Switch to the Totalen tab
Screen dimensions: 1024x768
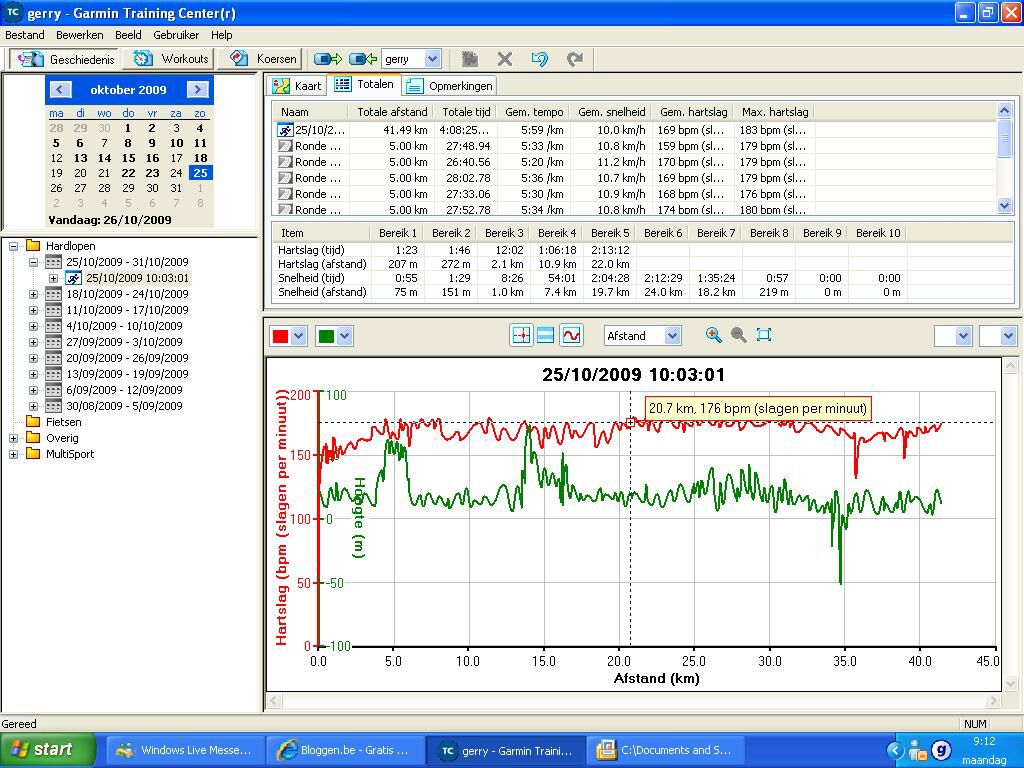click(364, 84)
